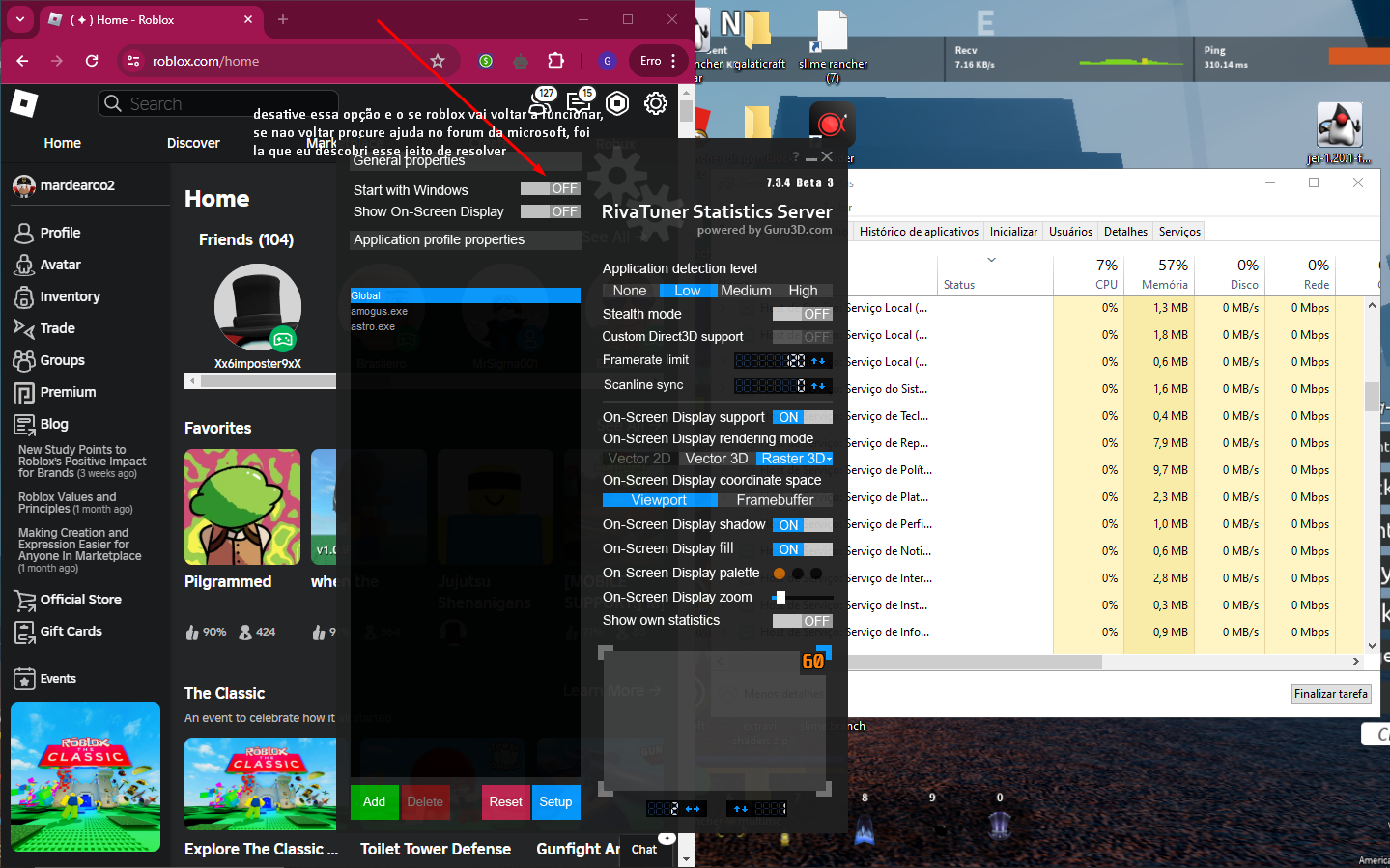Set Application detection level to None
Image resolution: width=1390 pixels, height=868 pixels.
click(x=630, y=291)
